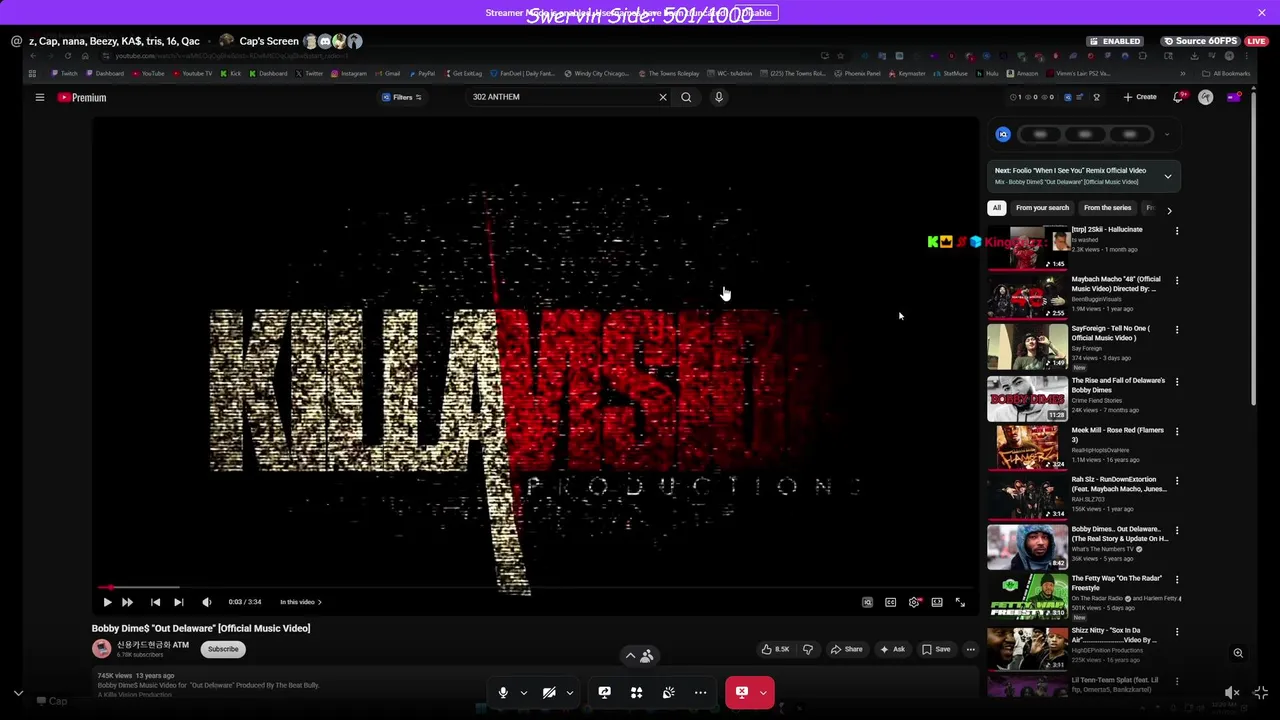The width and height of the screenshot is (1280, 720).
Task: Mute the video player volume
Action: (206, 602)
